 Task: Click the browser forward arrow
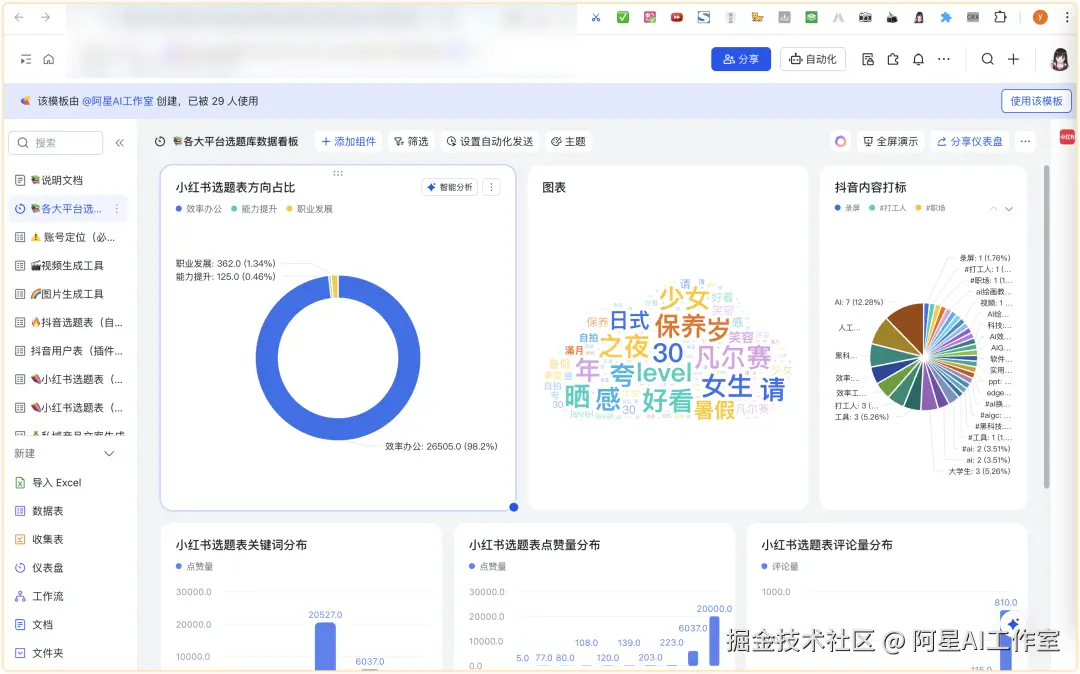45,17
